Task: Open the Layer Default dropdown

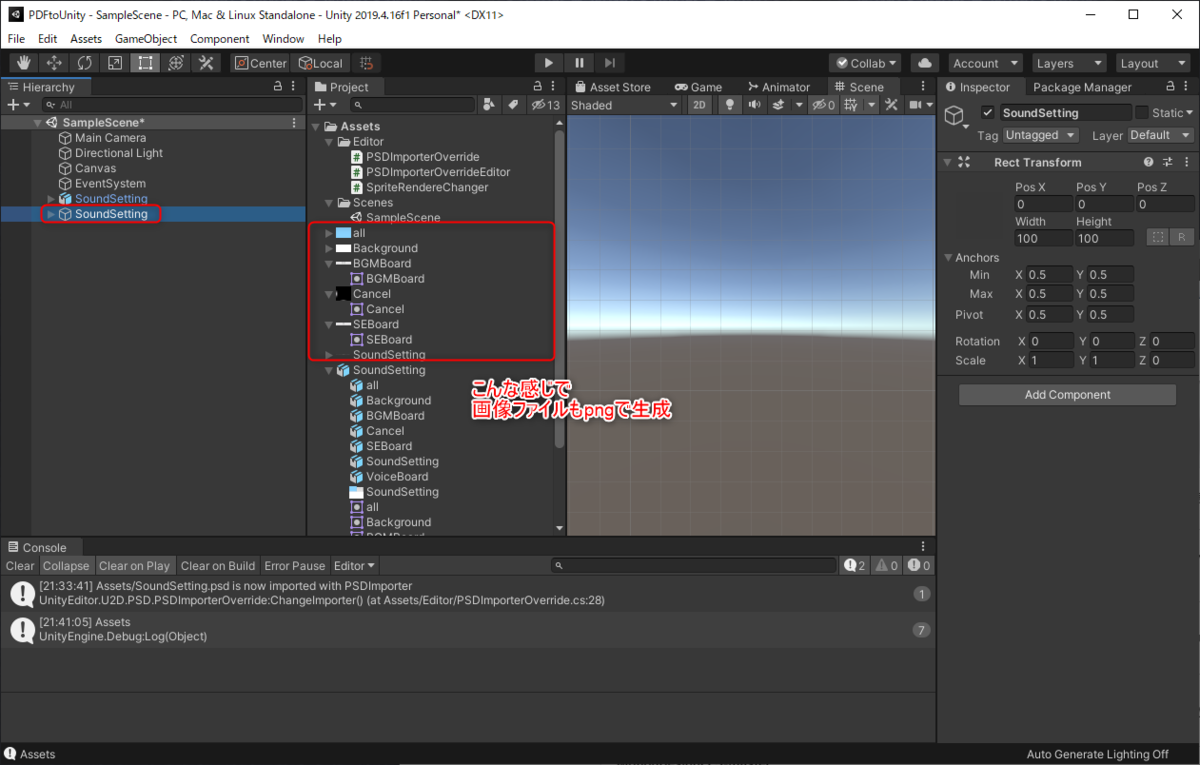Action: click(1160, 135)
